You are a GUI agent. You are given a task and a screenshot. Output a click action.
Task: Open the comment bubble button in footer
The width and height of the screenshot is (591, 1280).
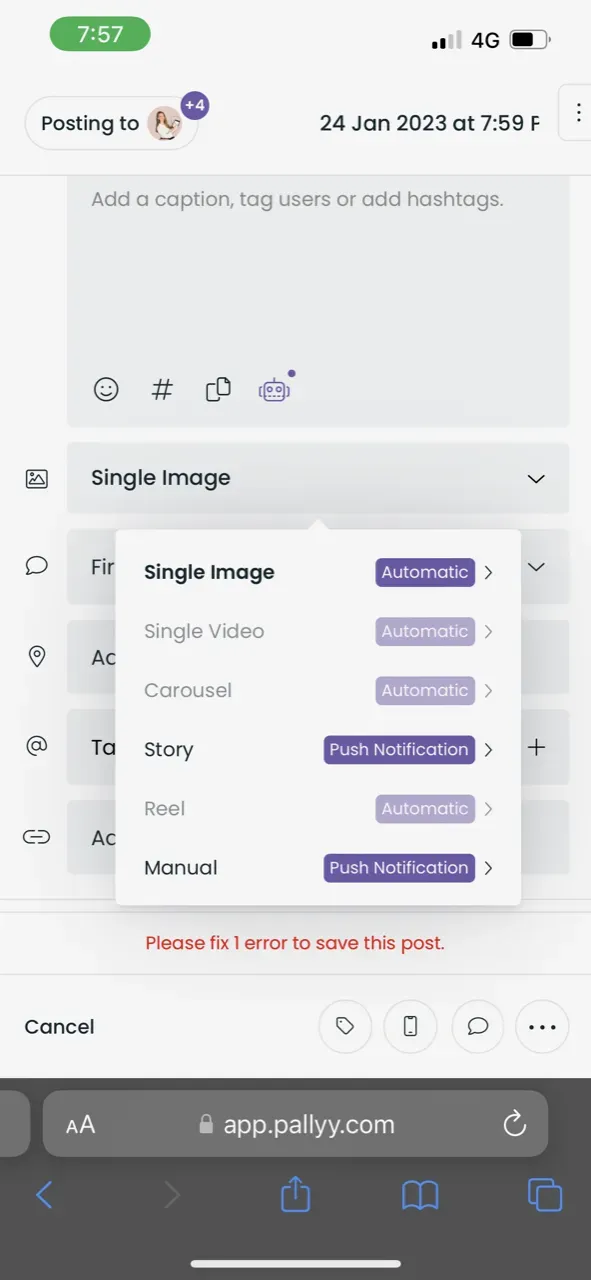478,1026
